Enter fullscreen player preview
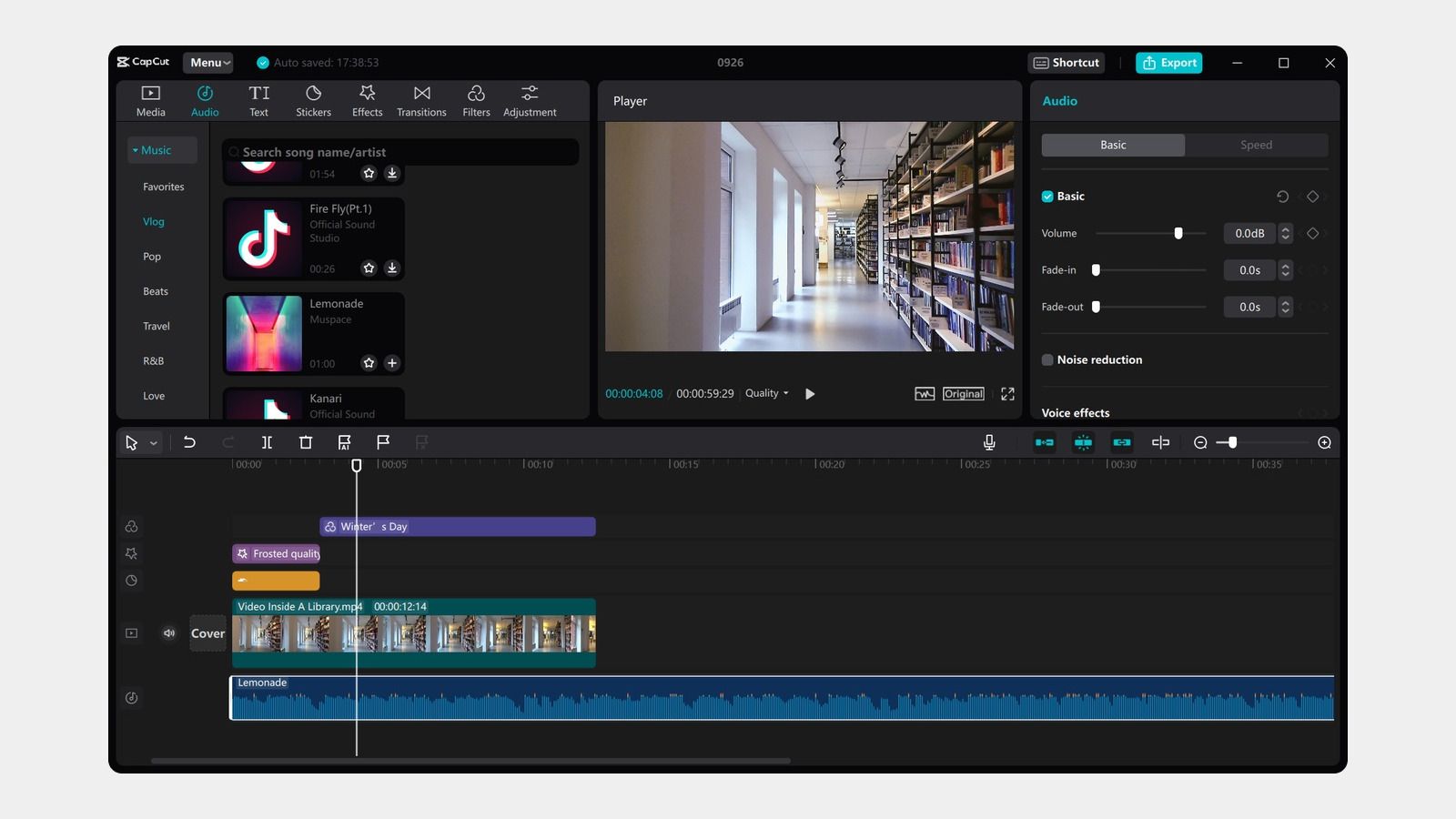Image resolution: width=1456 pixels, height=819 pixels. [x=1007, y=394]
